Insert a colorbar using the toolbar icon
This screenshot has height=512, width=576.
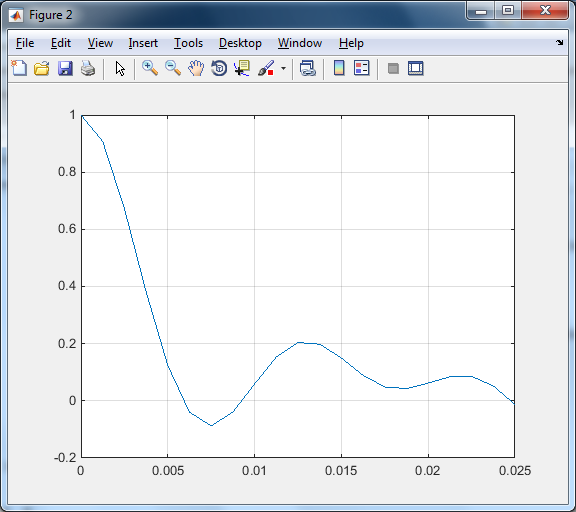[x=339, y=68]
